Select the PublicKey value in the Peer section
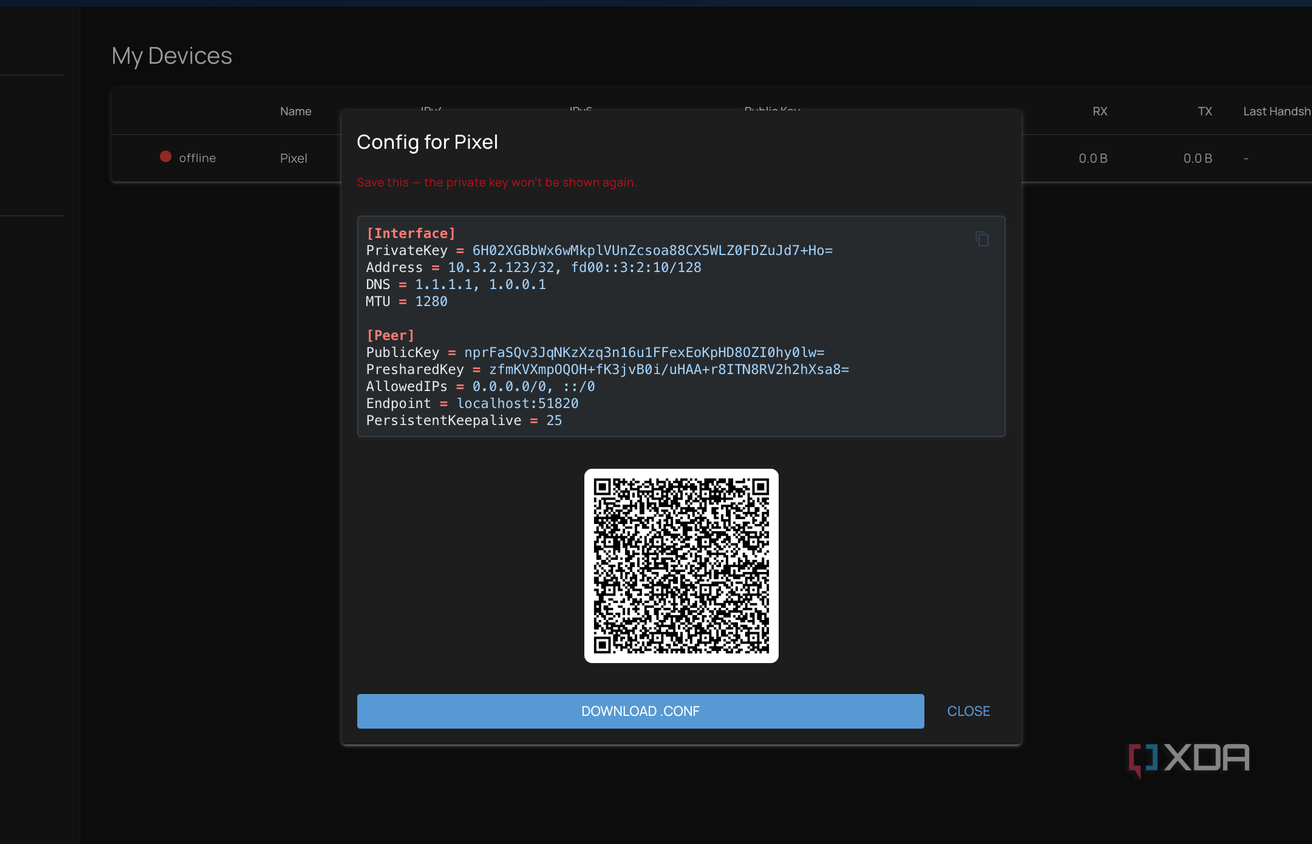The width and height of the screenshot is (1312, 844). [x=644, y=352]
